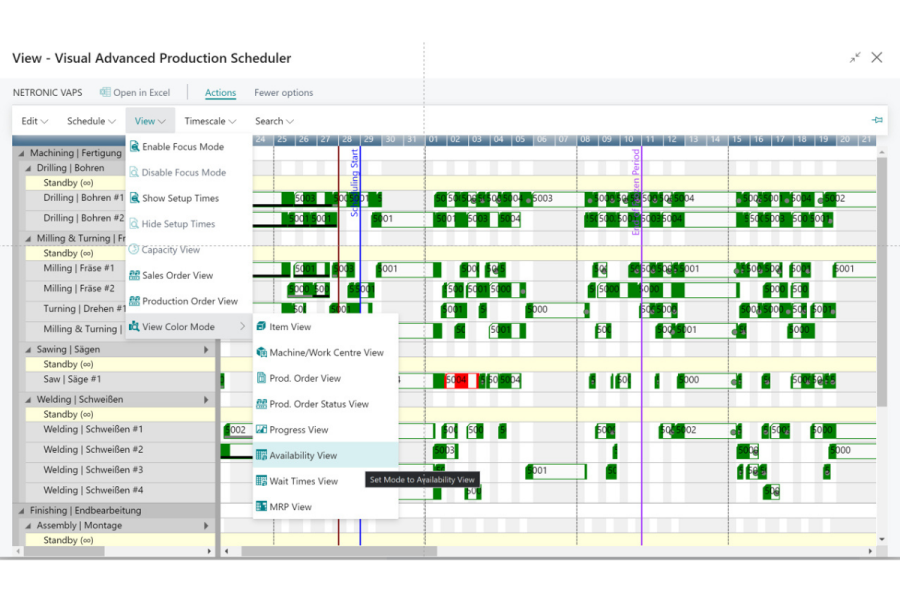Viewport: 900px width, 600px height.
Task: Select Availability View from the submenu
Action: point(303,456)
